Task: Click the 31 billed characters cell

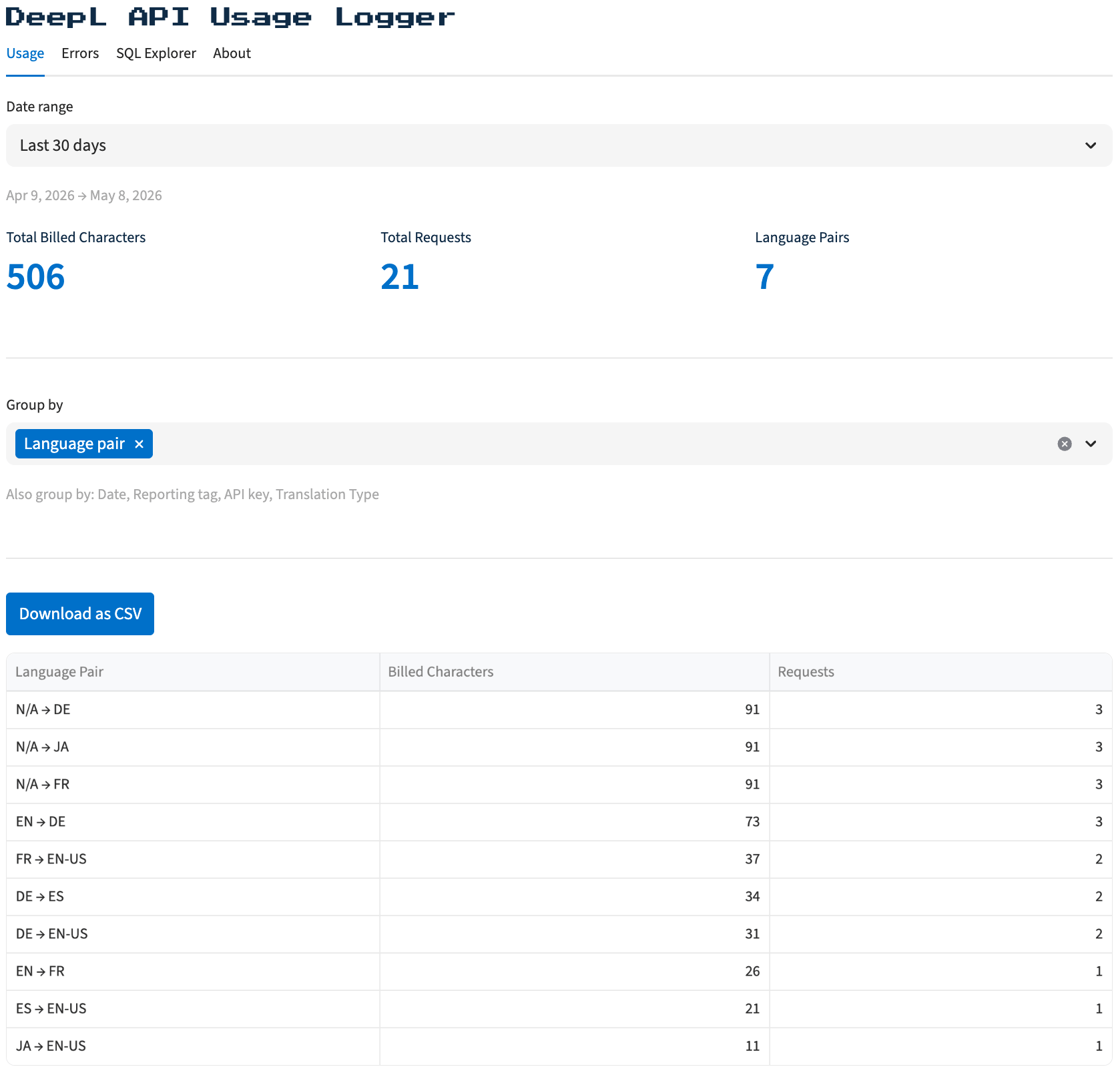Action: (x=575, y=934)
